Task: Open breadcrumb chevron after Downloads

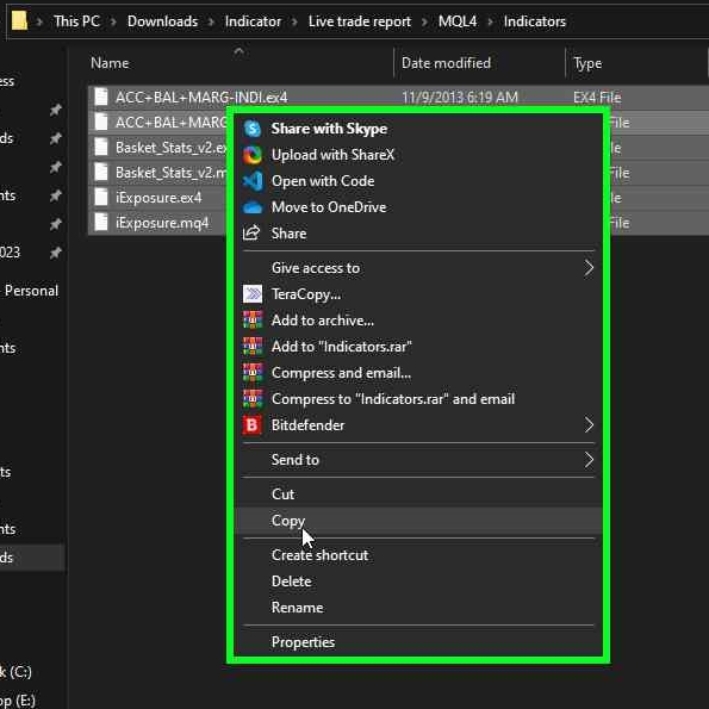Action: 211,21
